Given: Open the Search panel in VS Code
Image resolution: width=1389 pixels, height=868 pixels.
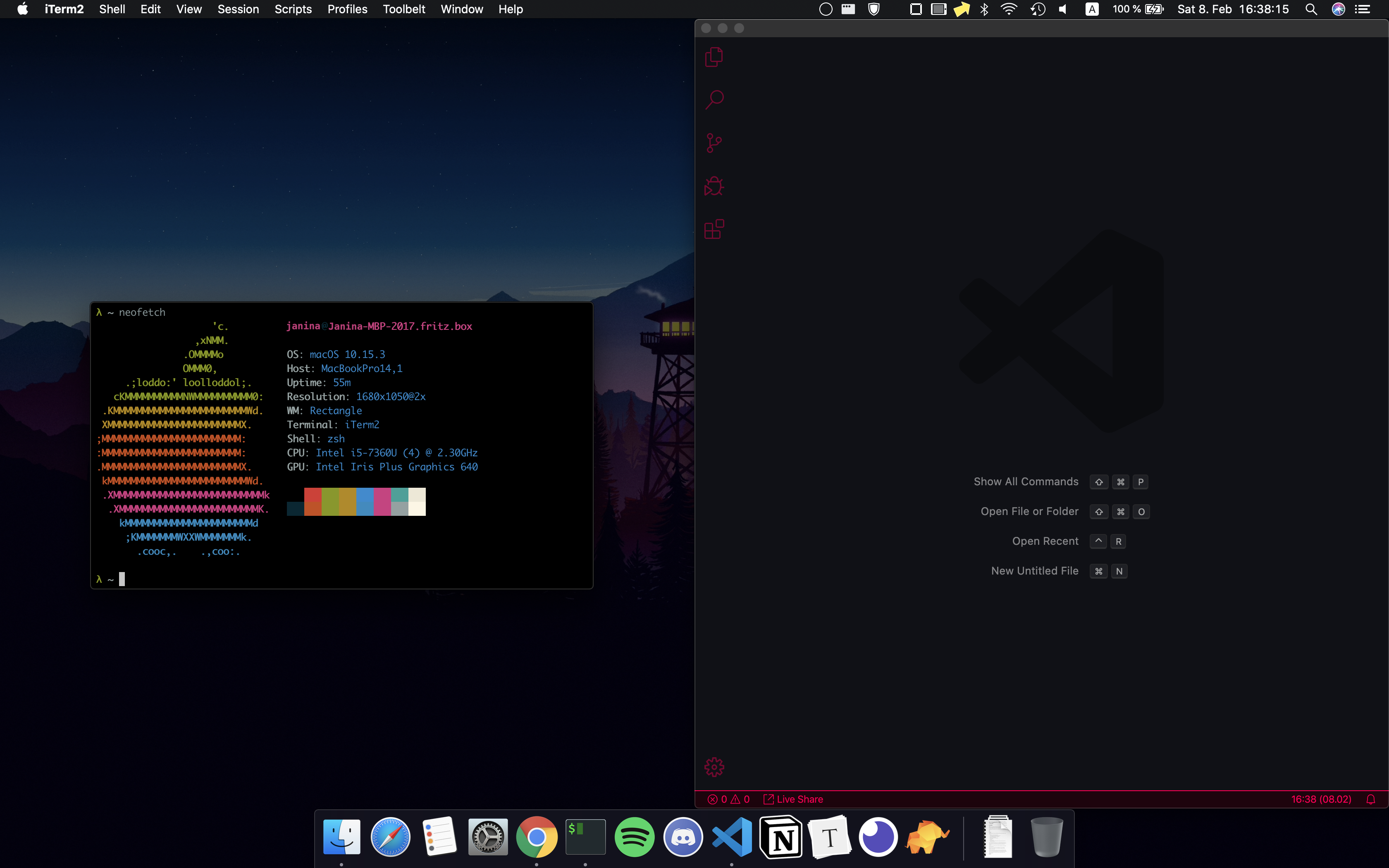Looking at the screenshot, I should 714,100.
